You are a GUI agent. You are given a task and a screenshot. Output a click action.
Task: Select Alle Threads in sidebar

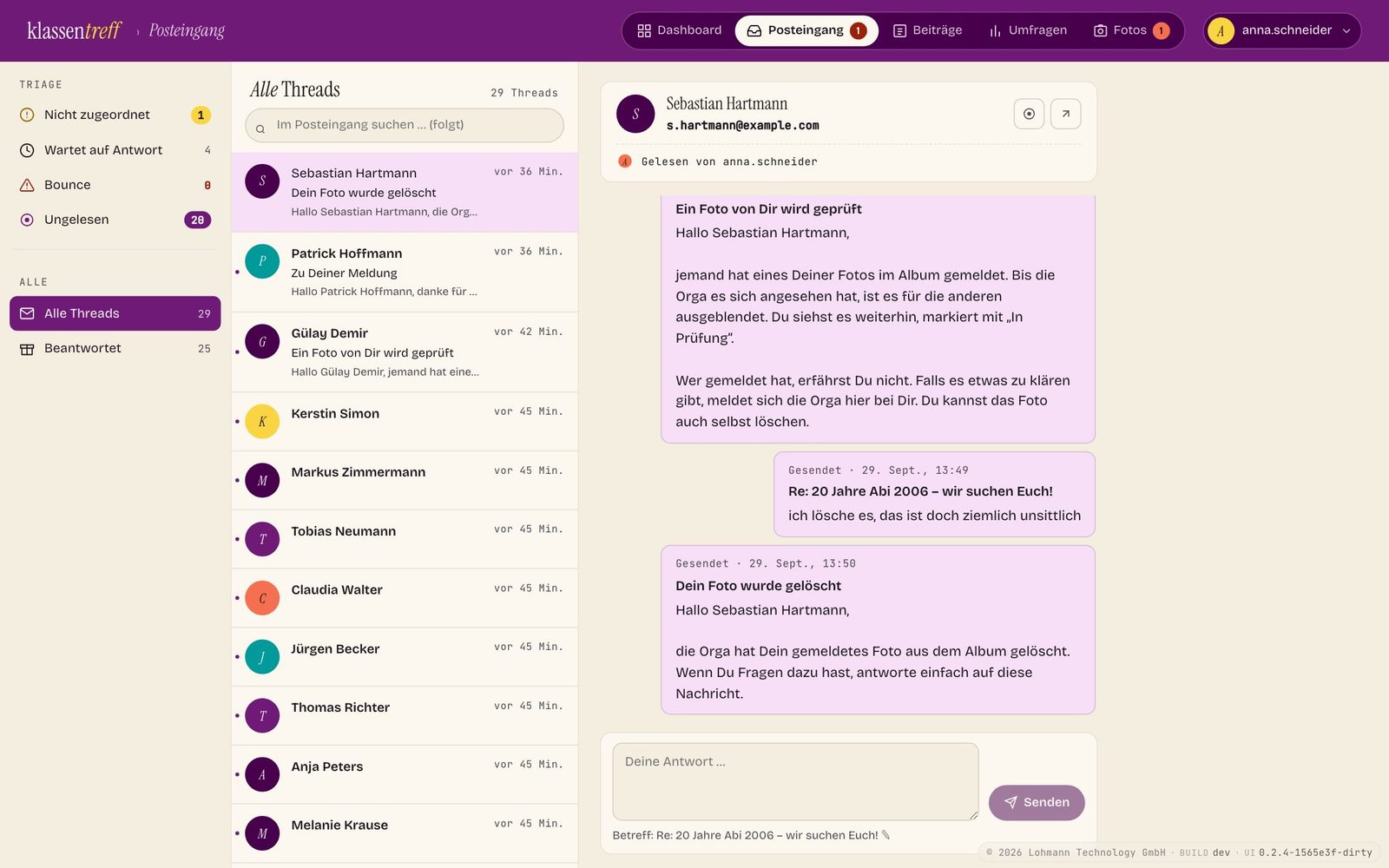(x=115, y=313)
